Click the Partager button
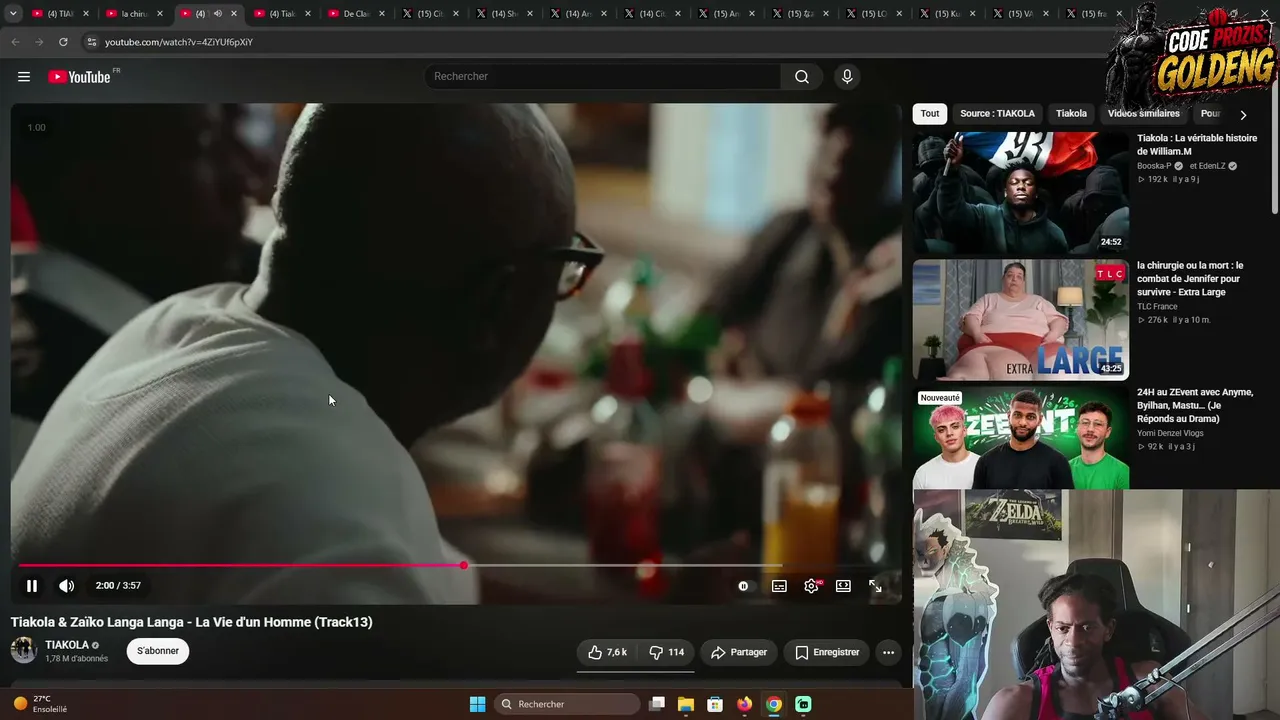This screenshot has height=720, width=1280. [x=739, y=652]
